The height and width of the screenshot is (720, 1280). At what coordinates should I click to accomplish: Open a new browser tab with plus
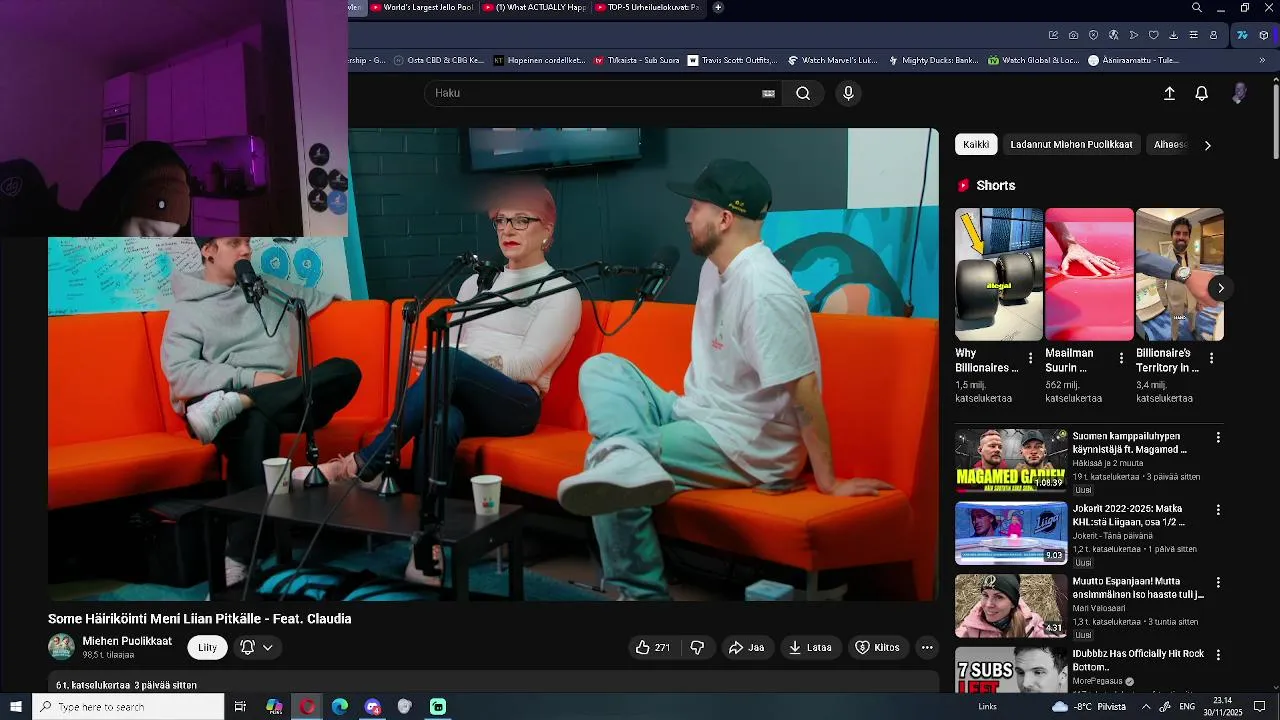717,7
